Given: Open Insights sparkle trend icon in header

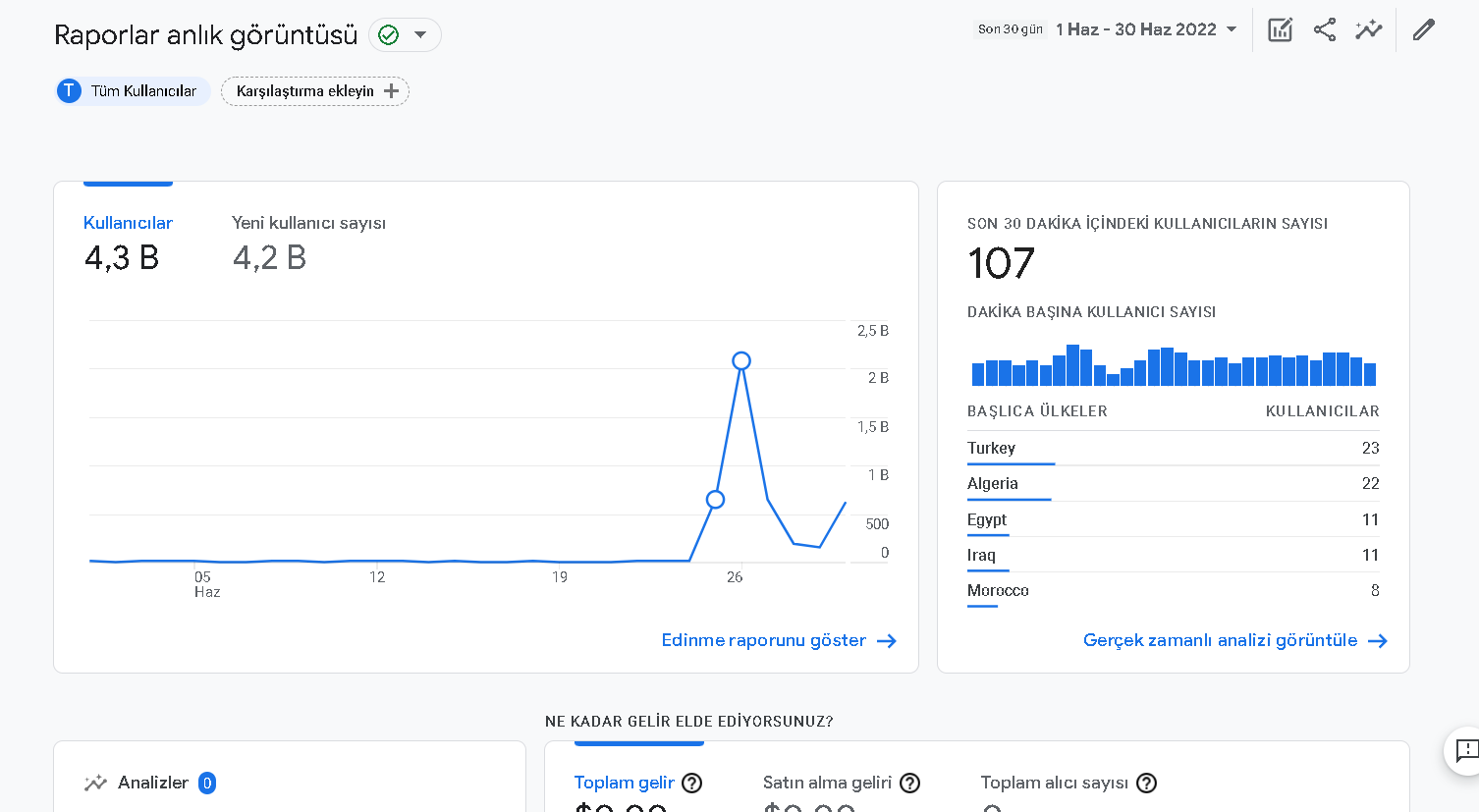Looking at the screenshot, I should point(1368,29).
